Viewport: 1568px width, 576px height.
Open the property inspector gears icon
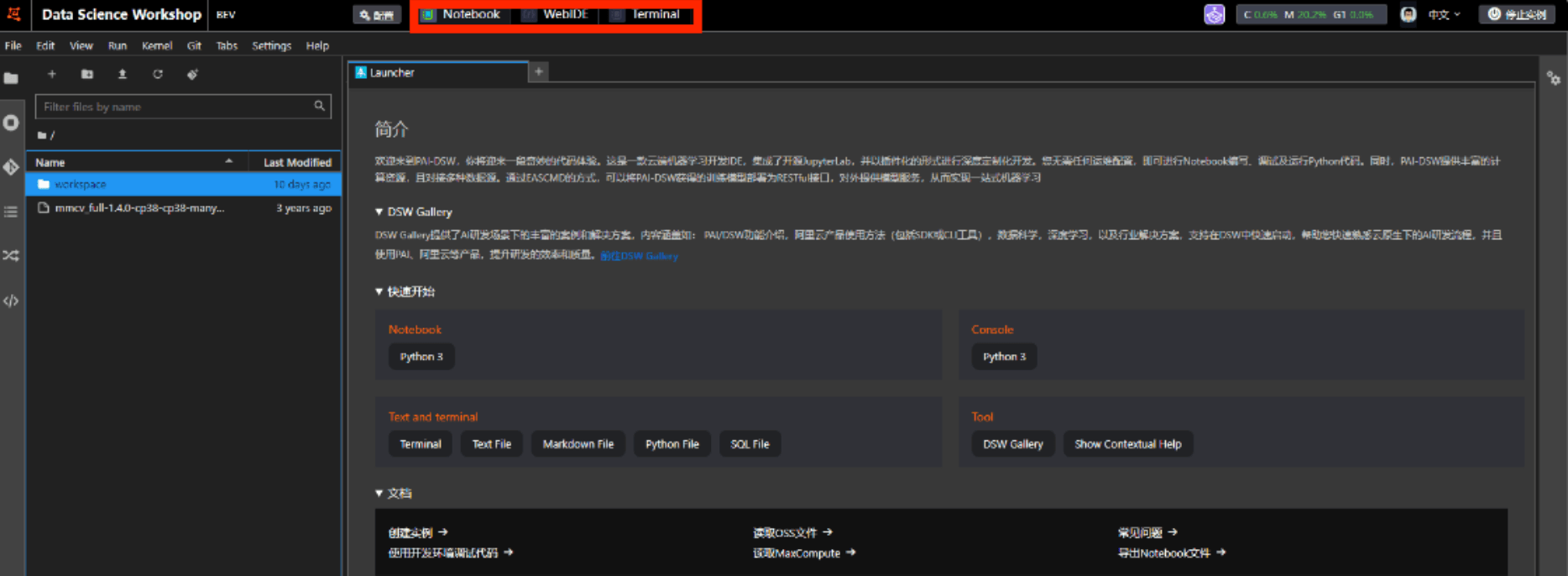coord(1554,78)
